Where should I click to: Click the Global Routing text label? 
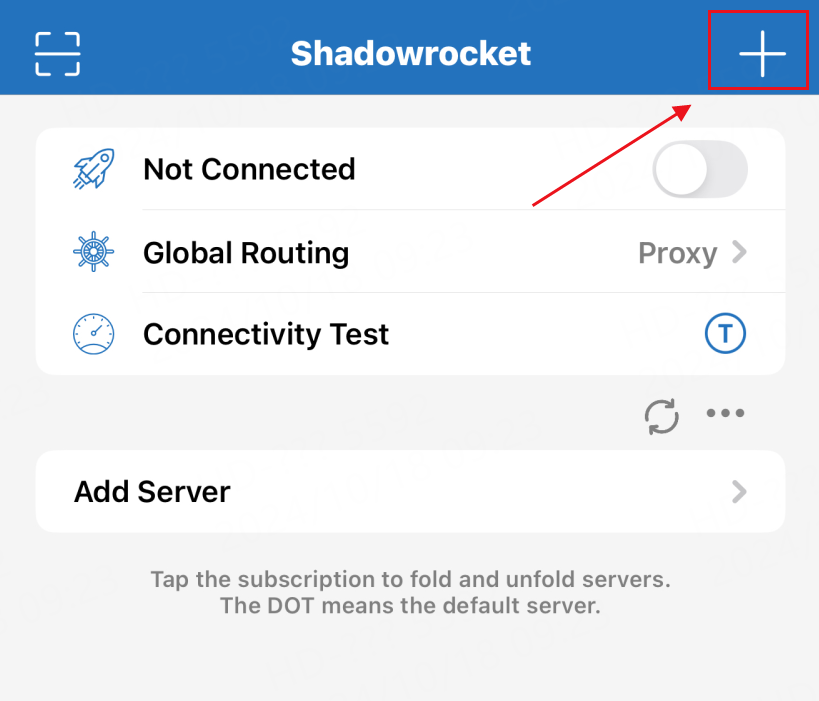[x=246, y=254]
